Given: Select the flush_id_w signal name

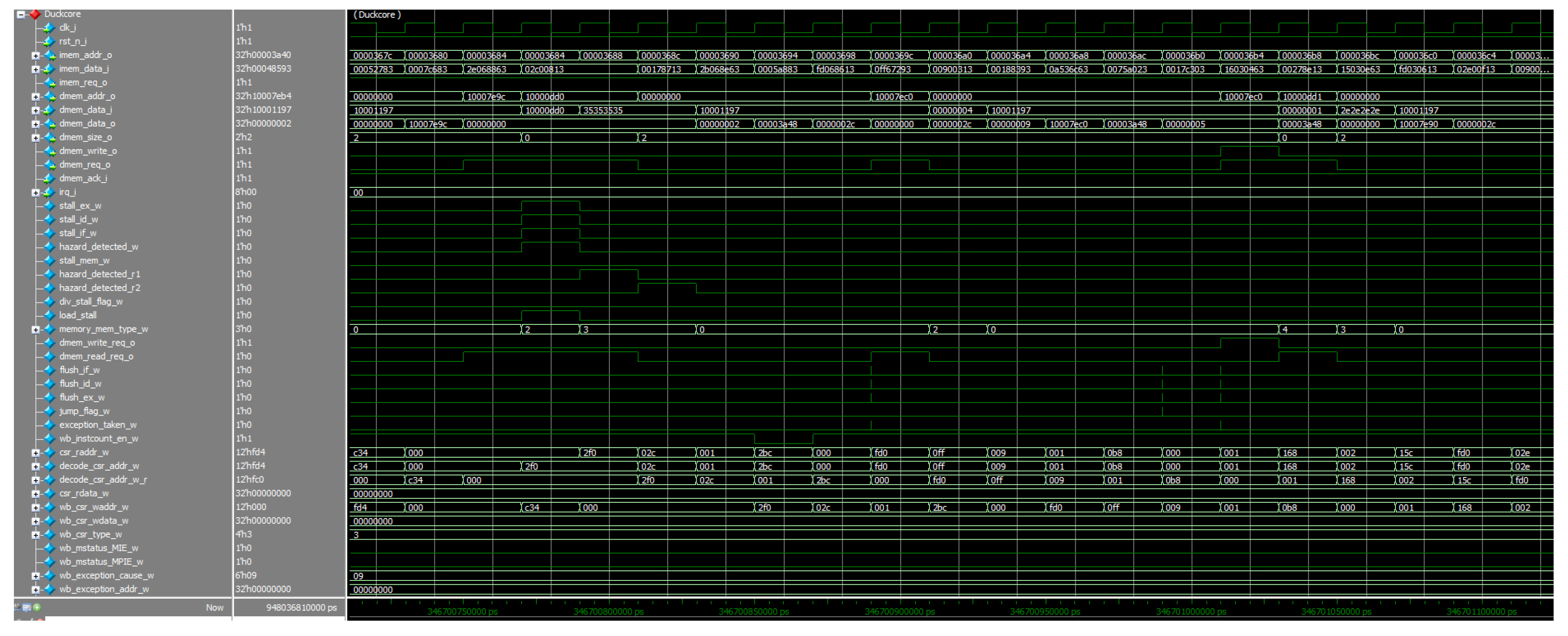Looking at the screenshot, I should pyautogui.click(x=81, y=384).
